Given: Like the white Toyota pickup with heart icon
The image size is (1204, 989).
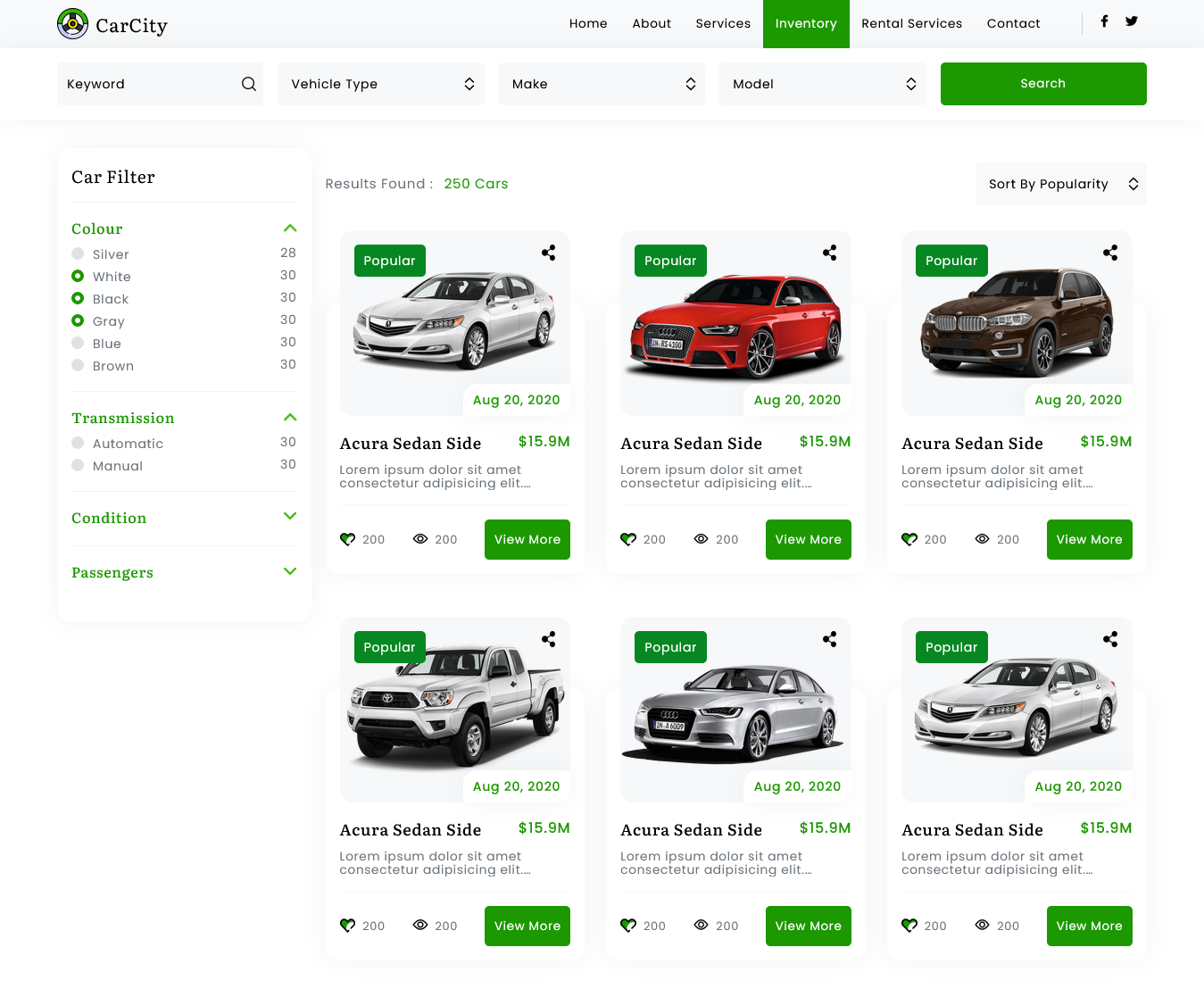Looking at the screenshot, I should pos(348,926).
